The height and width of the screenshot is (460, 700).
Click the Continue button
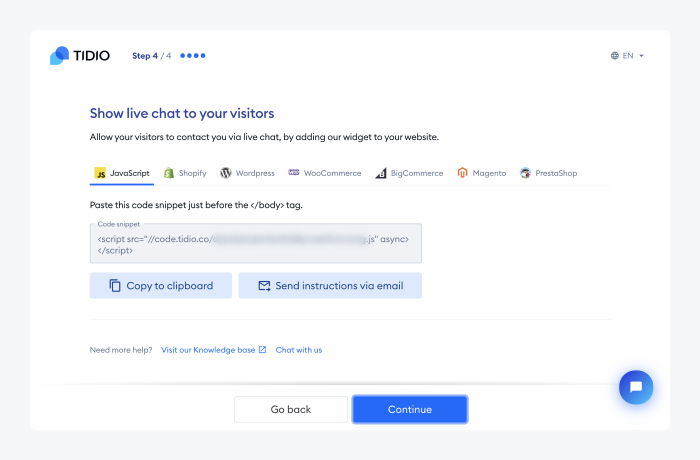click(x=410, y=409)
